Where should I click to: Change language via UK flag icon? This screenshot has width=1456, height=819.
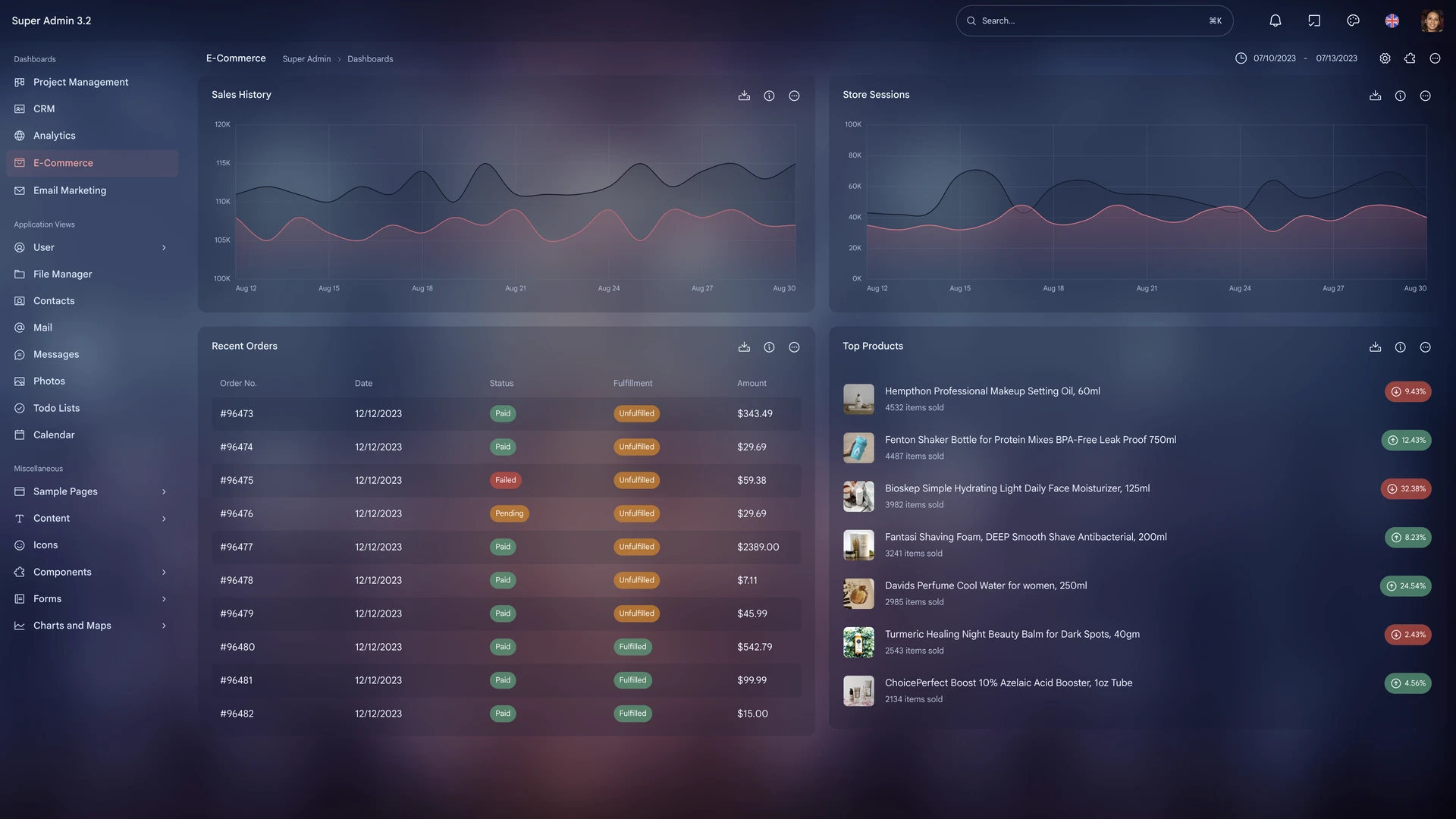click(1392, 20)
